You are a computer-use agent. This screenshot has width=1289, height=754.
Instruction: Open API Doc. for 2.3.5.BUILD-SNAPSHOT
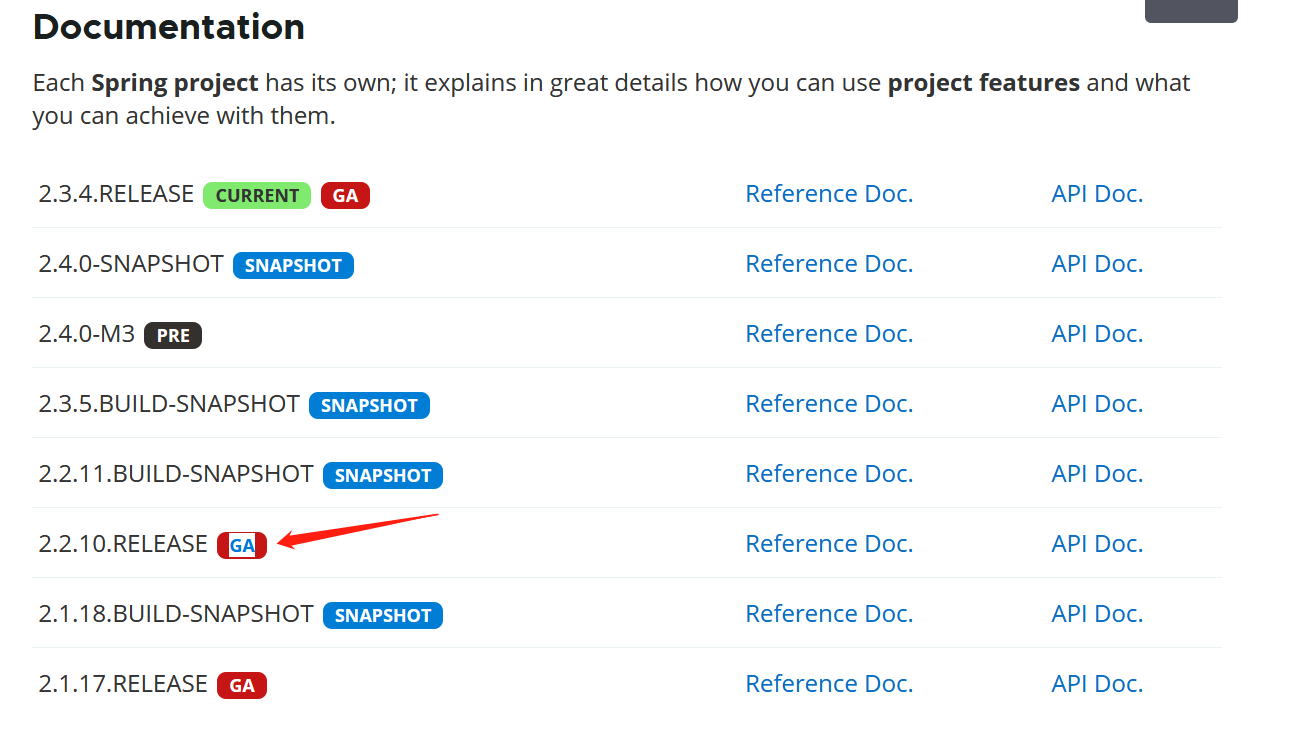(1096, 404)
